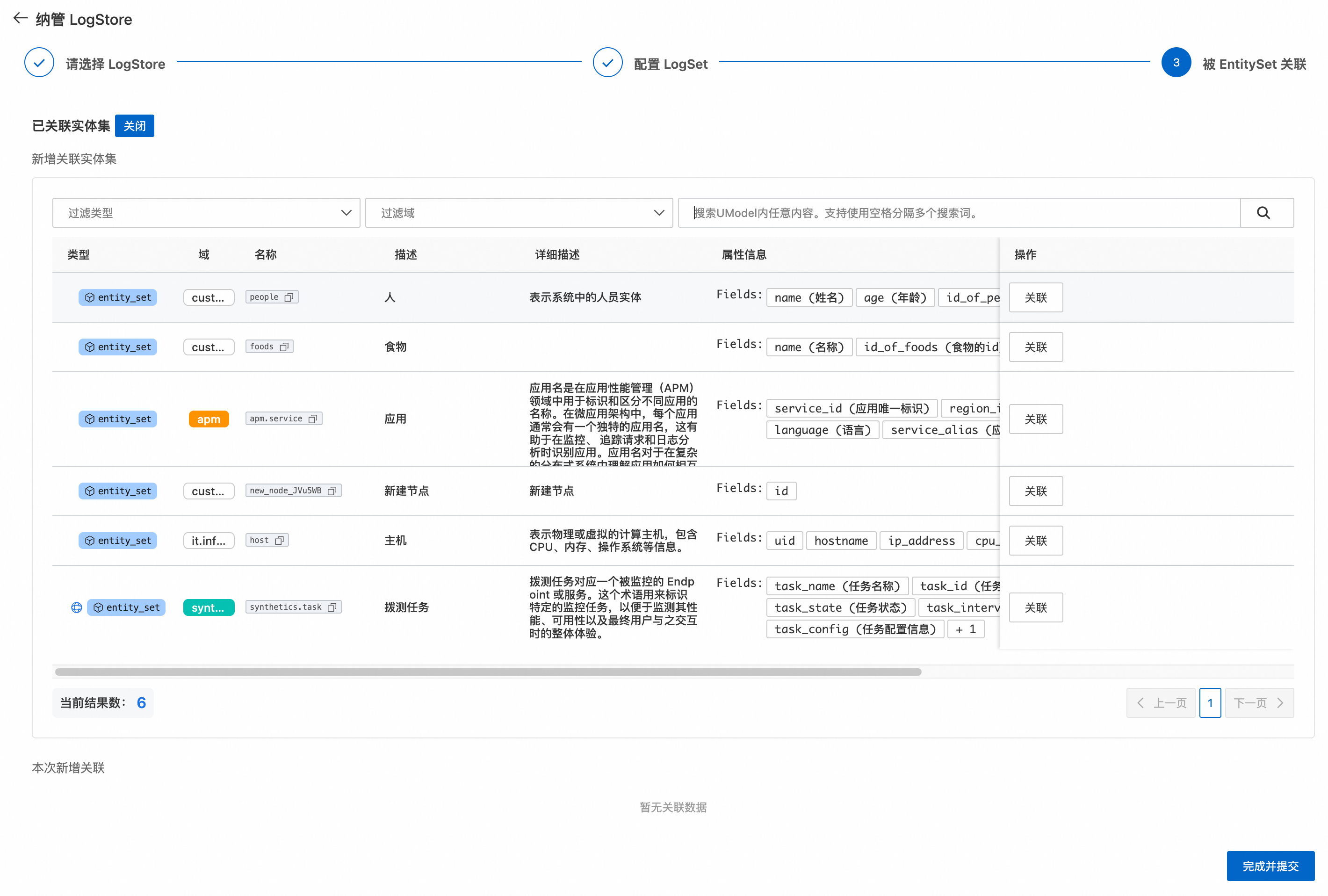The image size is (1328, 896).
Task: Copy the synthetics.task name
Action: [x=332, y=607]
